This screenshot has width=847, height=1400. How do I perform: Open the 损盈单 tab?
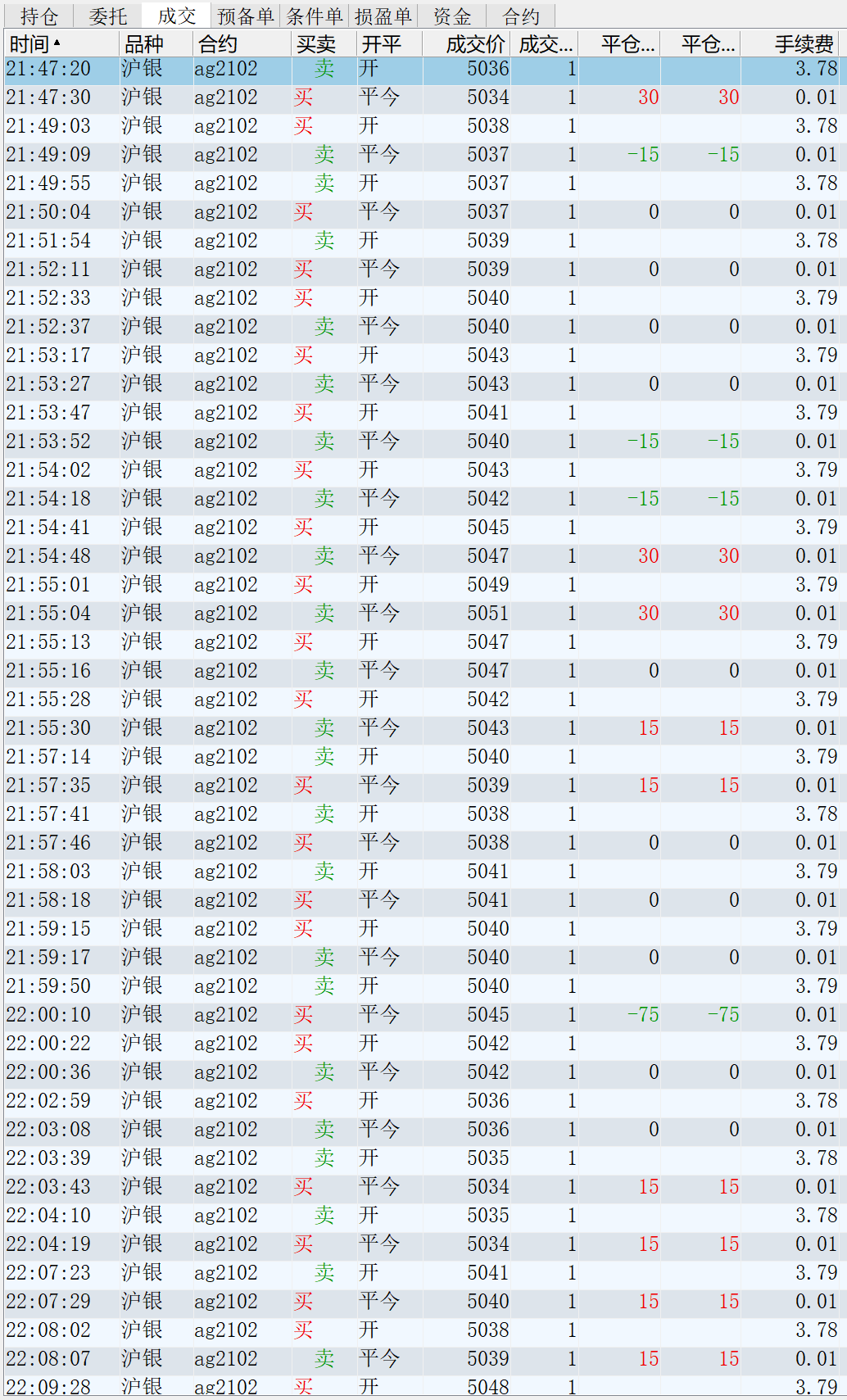coord(383,16)
